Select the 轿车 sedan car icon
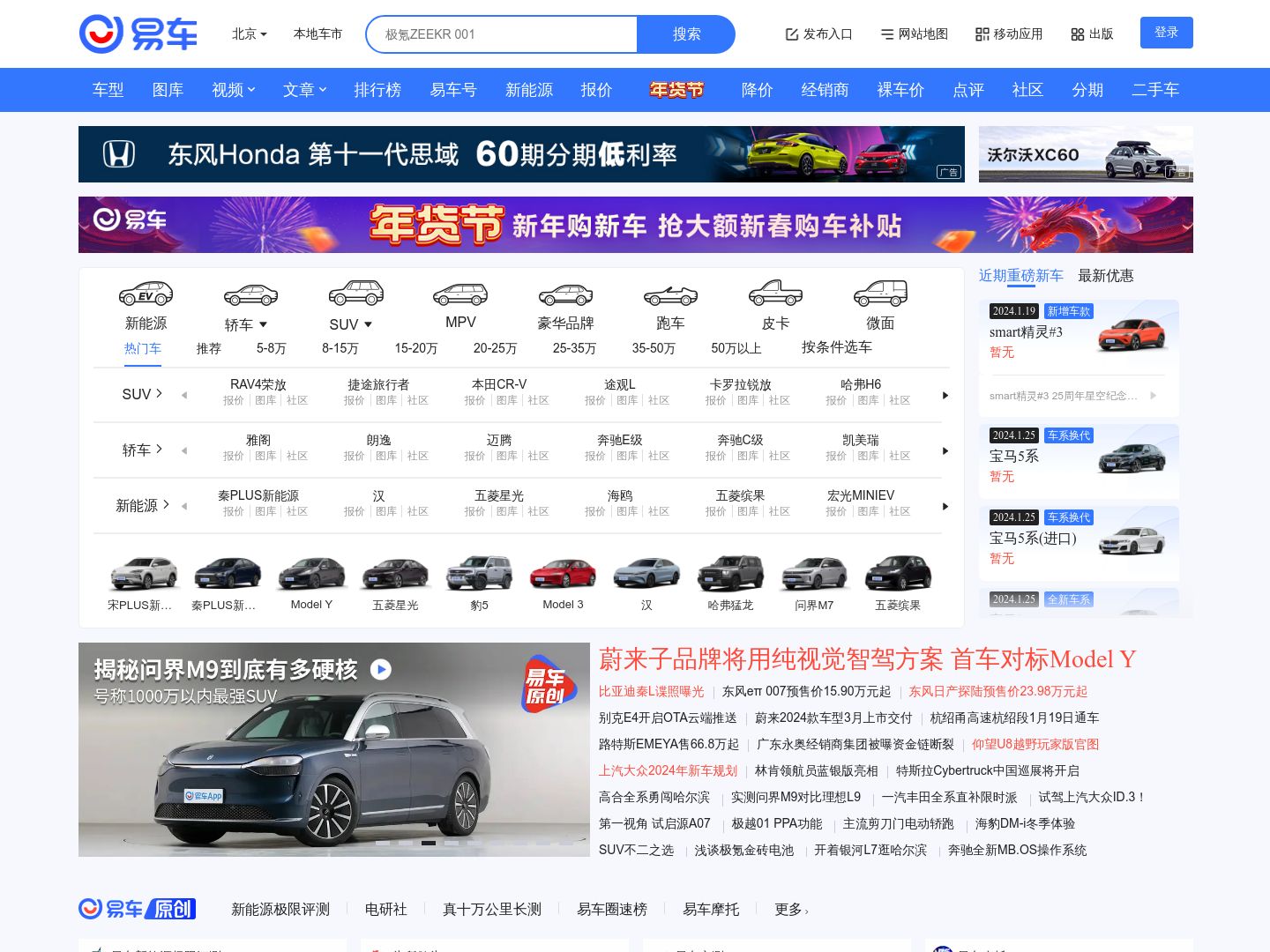This screenshot has height=952, width=1270. click(x=250, y=294)
